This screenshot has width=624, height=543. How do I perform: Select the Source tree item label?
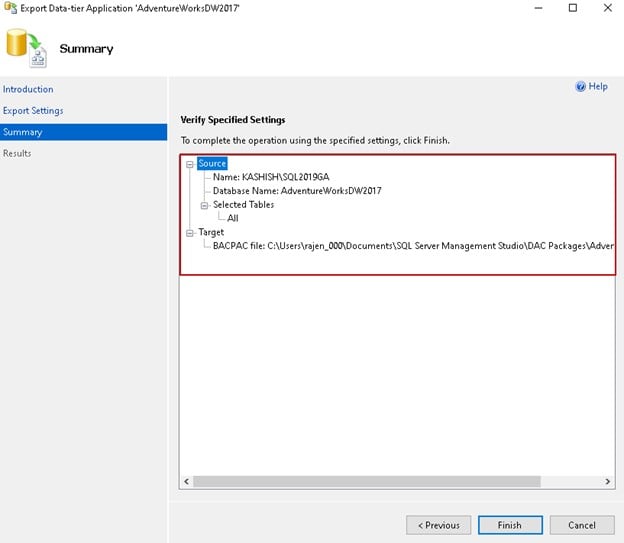[x=212, y=163]
